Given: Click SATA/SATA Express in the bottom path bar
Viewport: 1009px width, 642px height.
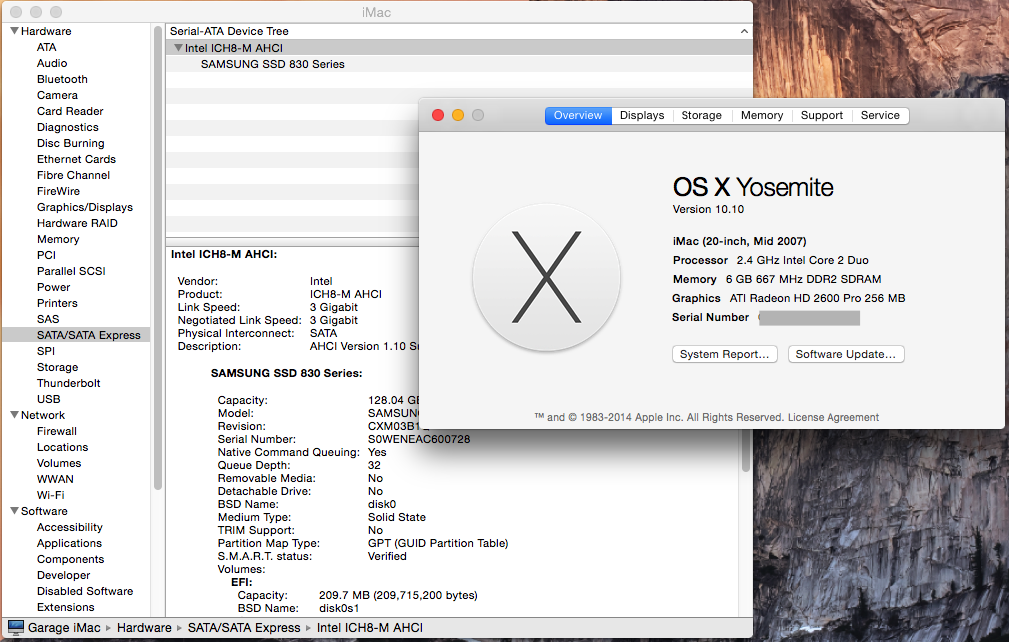Looking at the screenshot, I should 244,628.
